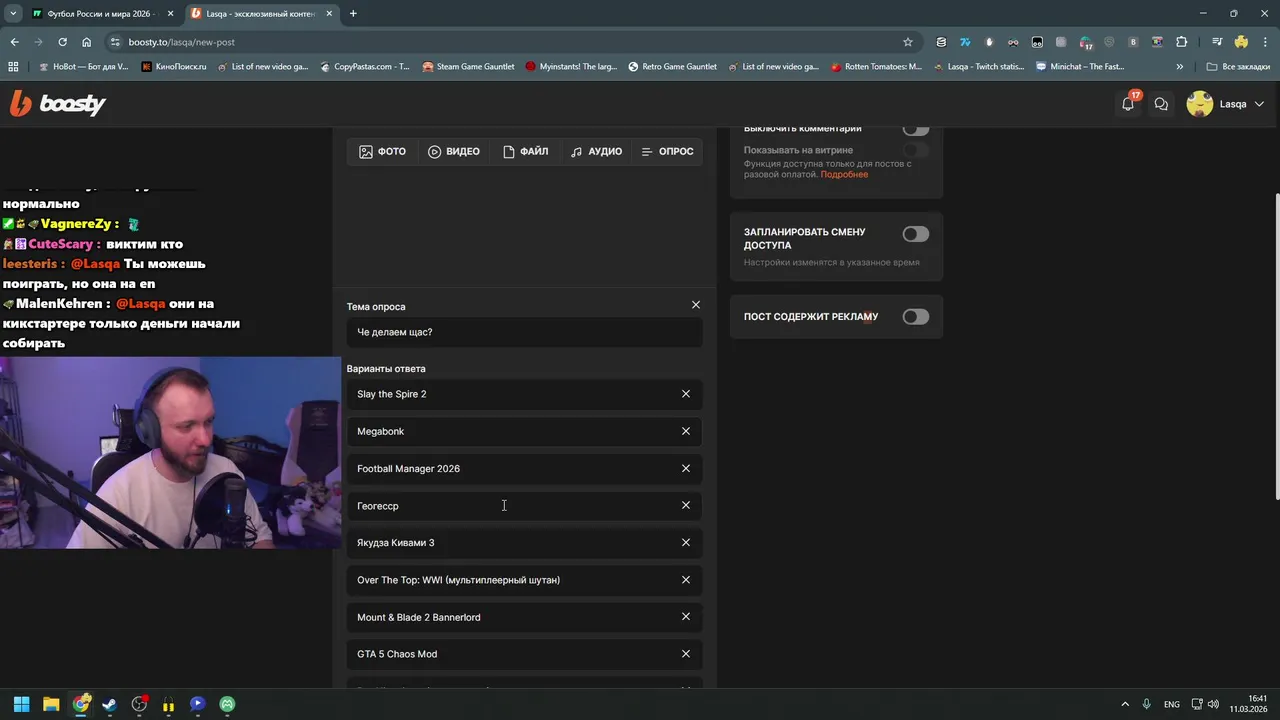Select the Lasqa эксклюзивный контент tab
Viewport: 1280px width, 720px height.
pos(260,14)
